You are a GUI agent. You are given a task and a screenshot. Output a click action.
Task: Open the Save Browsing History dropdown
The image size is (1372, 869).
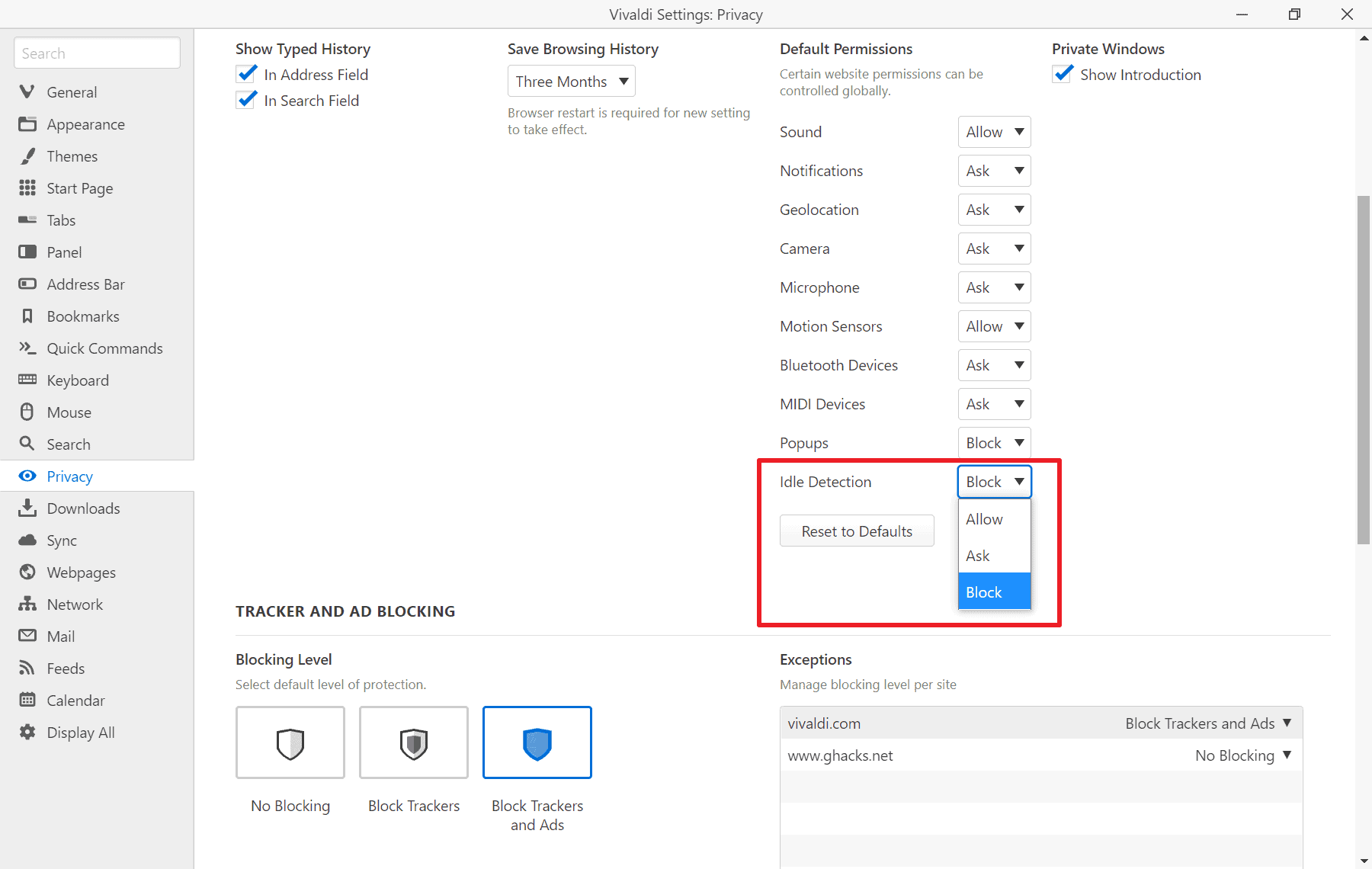(x=571, y=82)
